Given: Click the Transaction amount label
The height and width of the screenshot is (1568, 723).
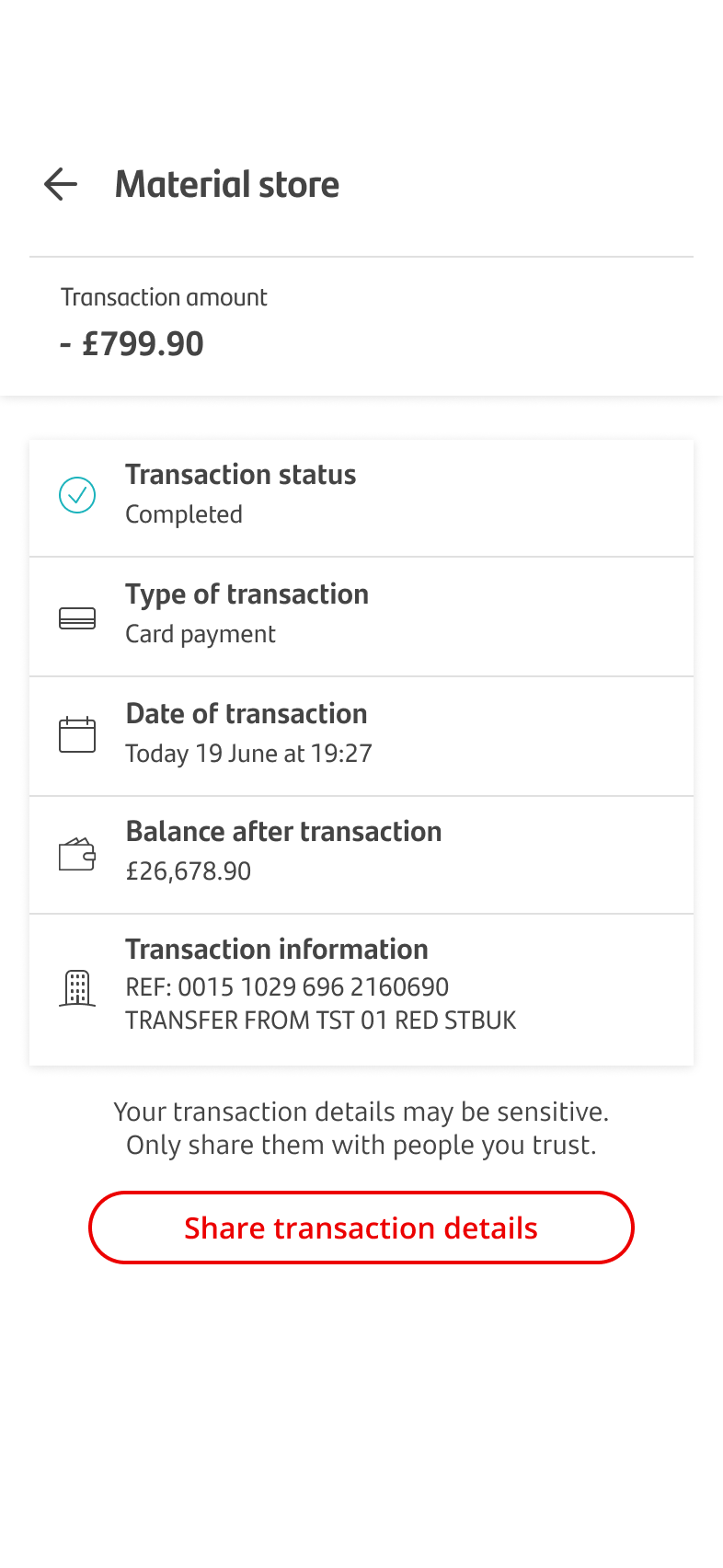Looking at the screenshot, I should [164, 297].
